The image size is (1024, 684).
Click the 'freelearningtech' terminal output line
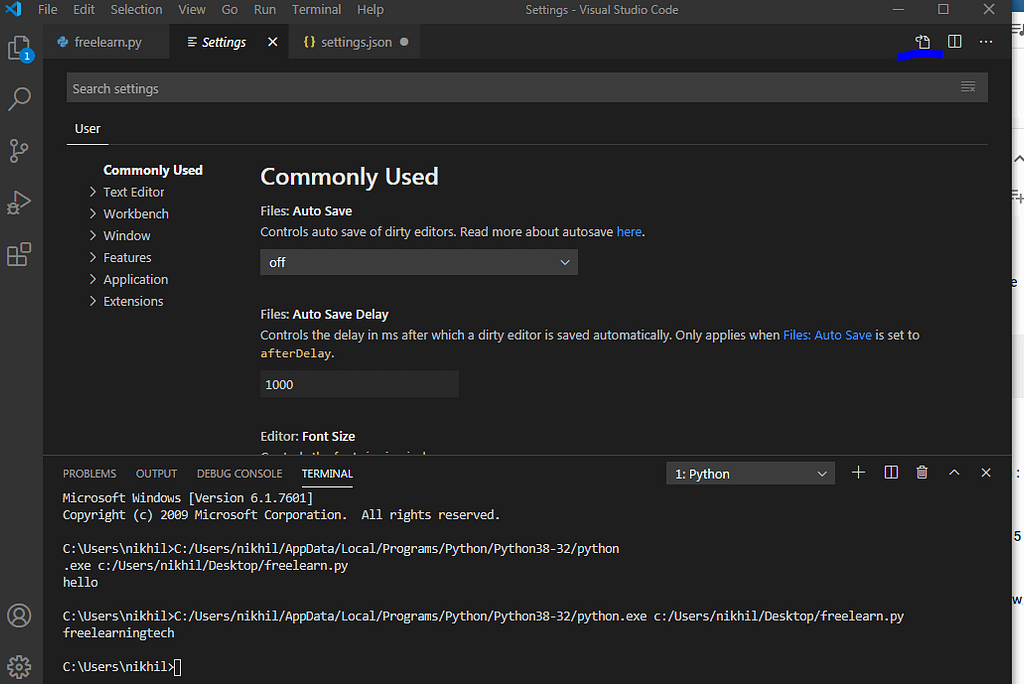coord(118,633)
